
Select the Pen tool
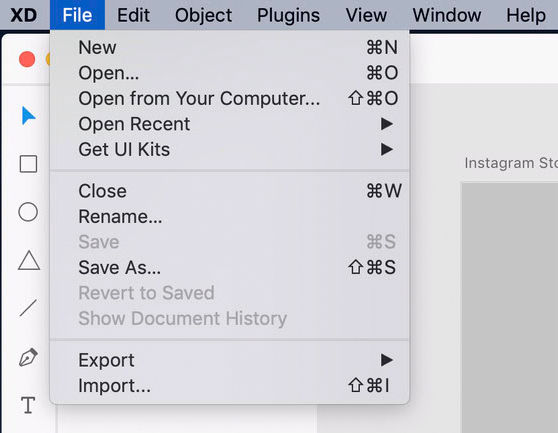pos(28,357)
